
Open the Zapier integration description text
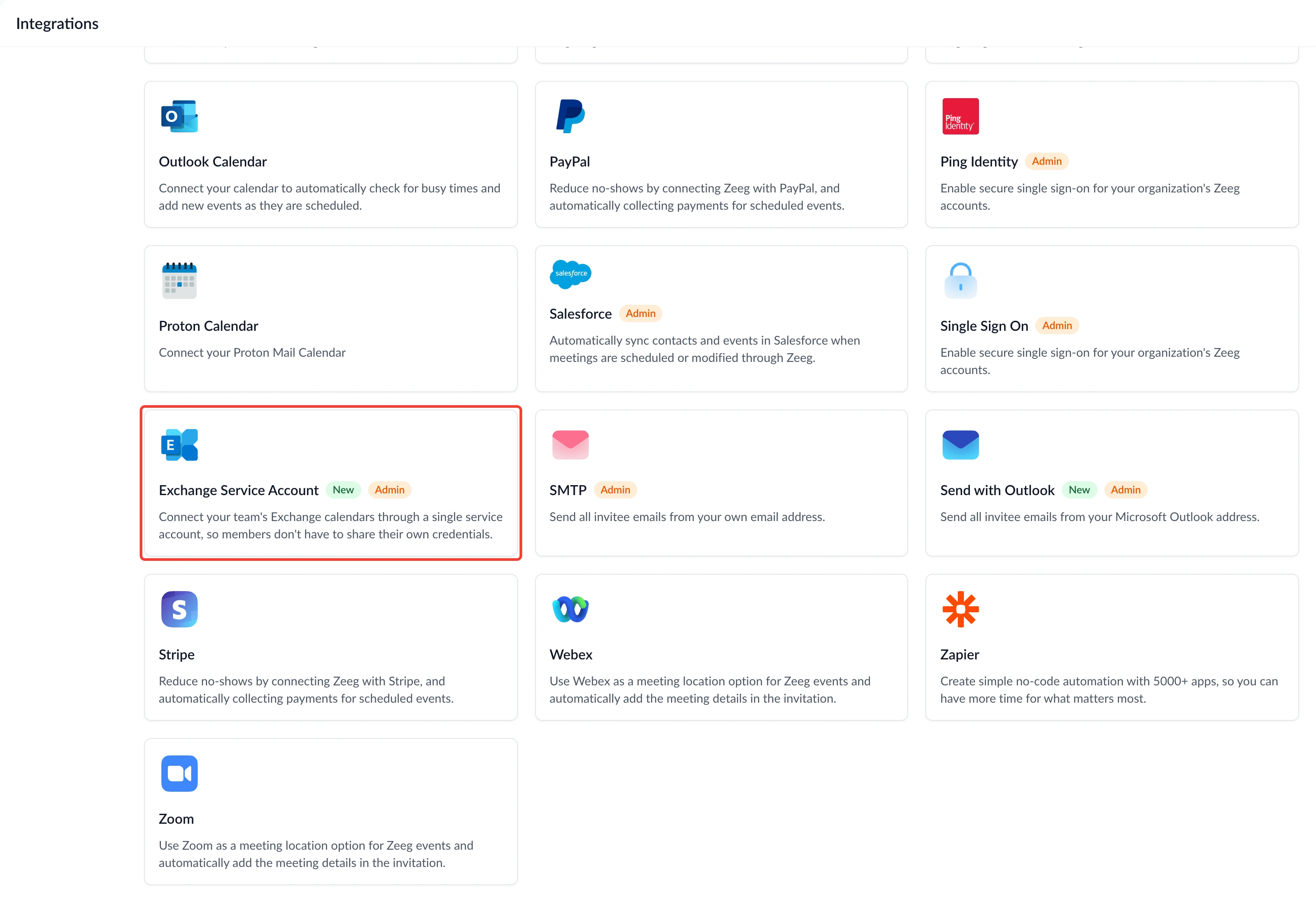[1109, 690]
